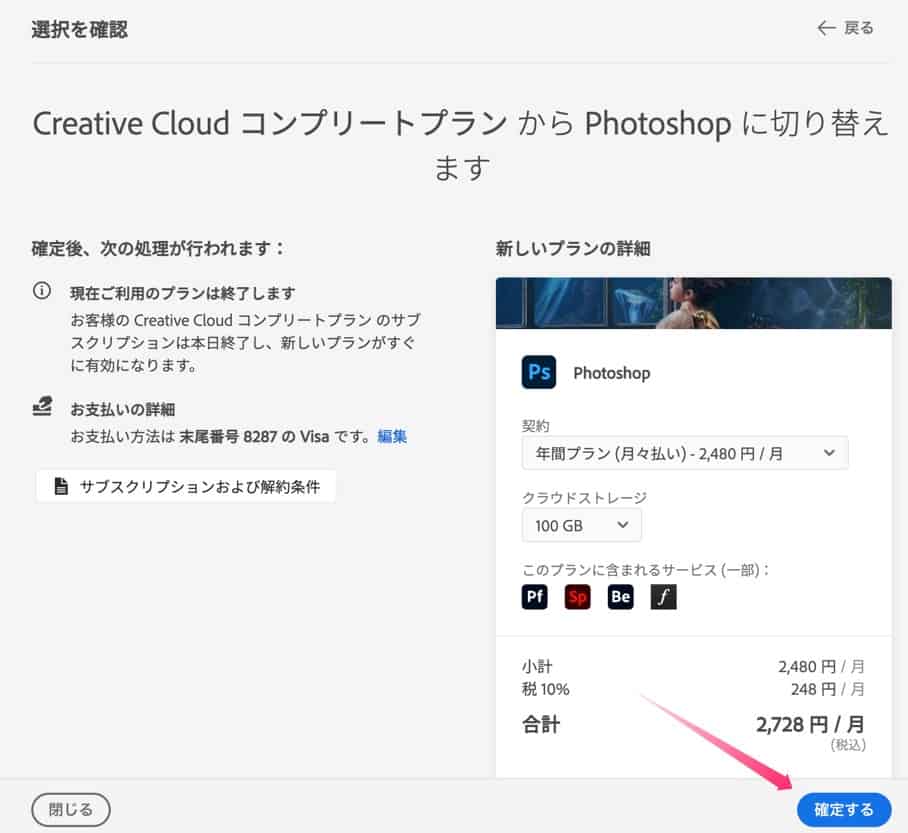
Task: Open the 契約 plan dropdown
Action: tap(684, 453)
